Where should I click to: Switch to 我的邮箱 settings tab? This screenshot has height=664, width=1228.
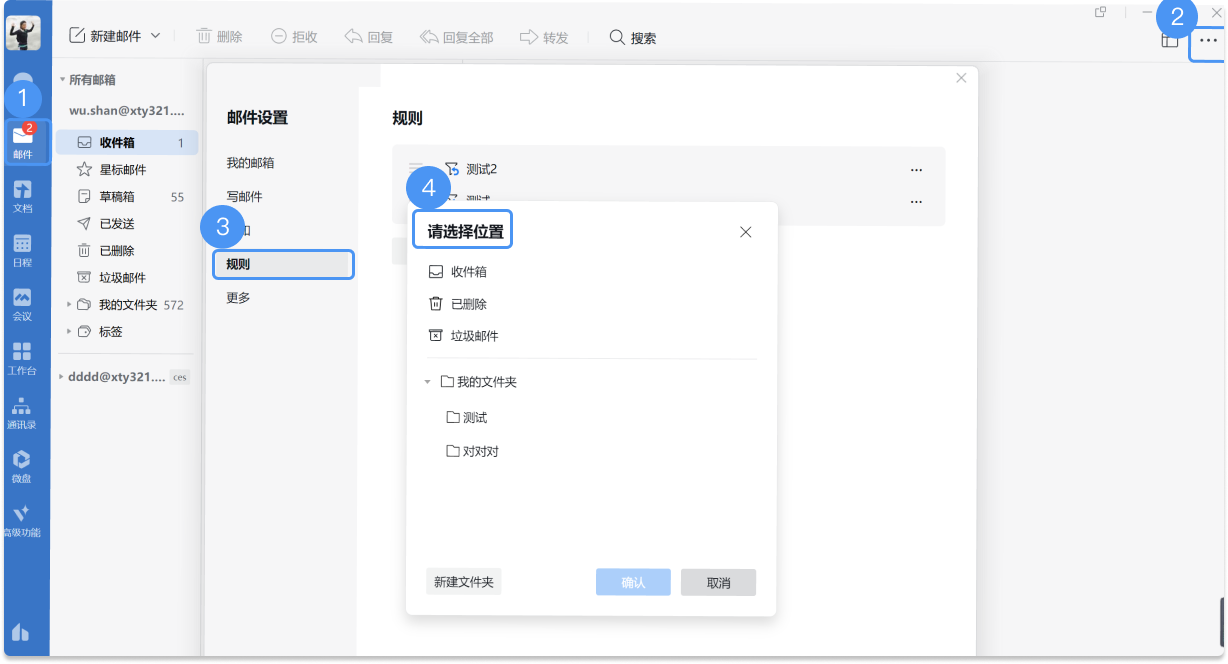250,163
